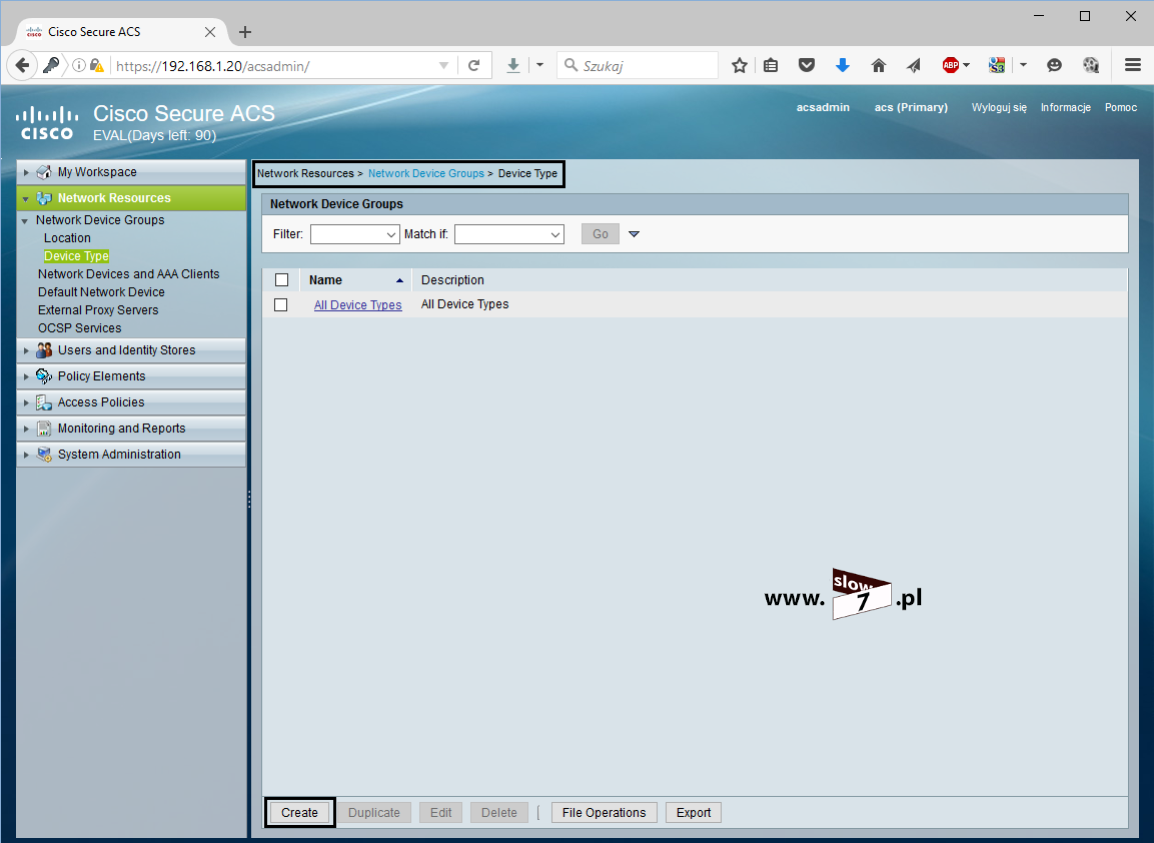The width and height of the screenshot is (1154, 843).
Task: Click the Network Resources icon
Action: point(44,198)
